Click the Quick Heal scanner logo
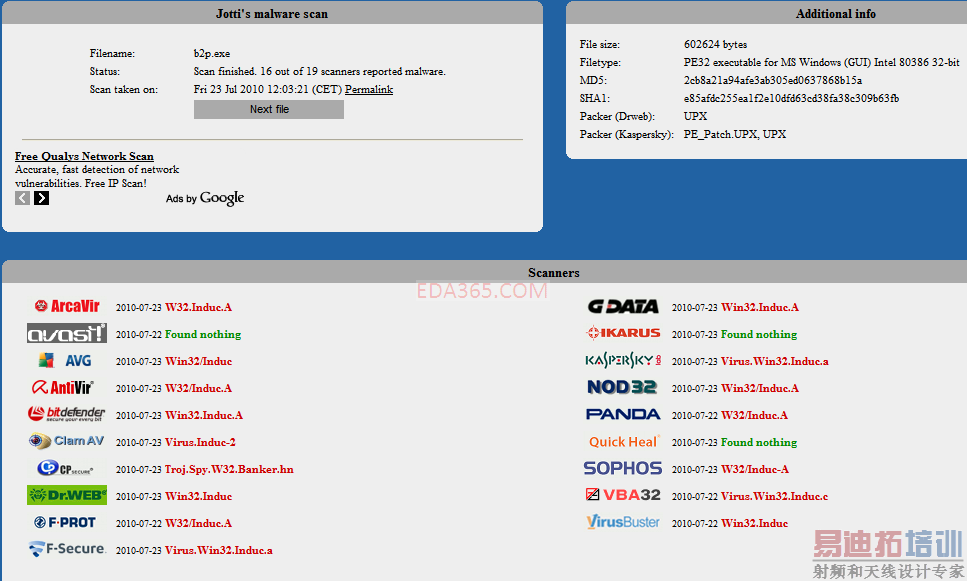The image size is (967, 581). click(624, 442)
